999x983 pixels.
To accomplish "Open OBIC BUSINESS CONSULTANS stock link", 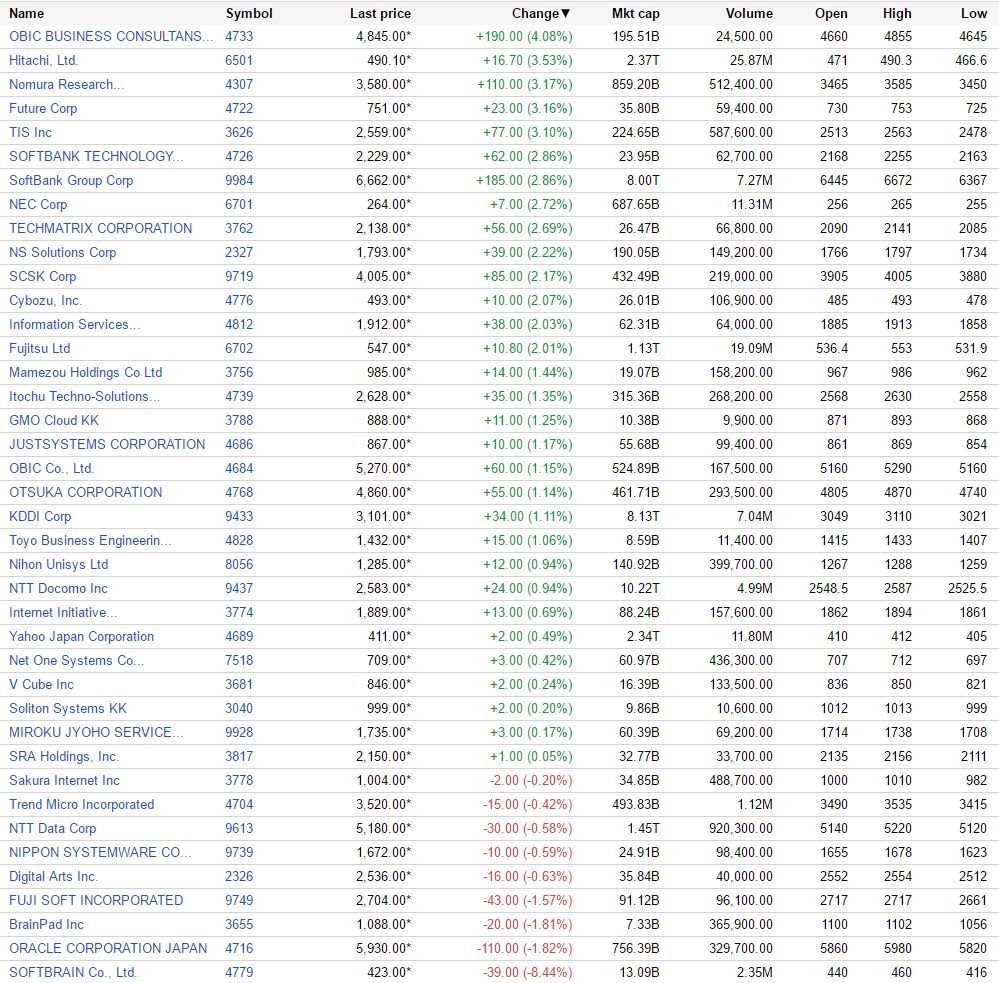I will coord(111,36).
